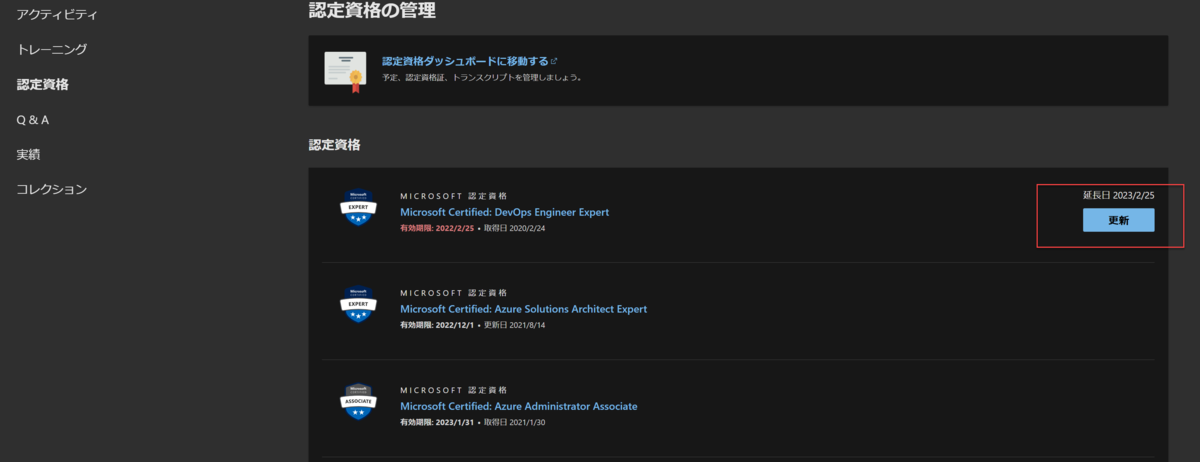Screen dimensions: 1200x462
Task: Click the 取得日 2021/1/30 text
Action: tap(513, 422)
